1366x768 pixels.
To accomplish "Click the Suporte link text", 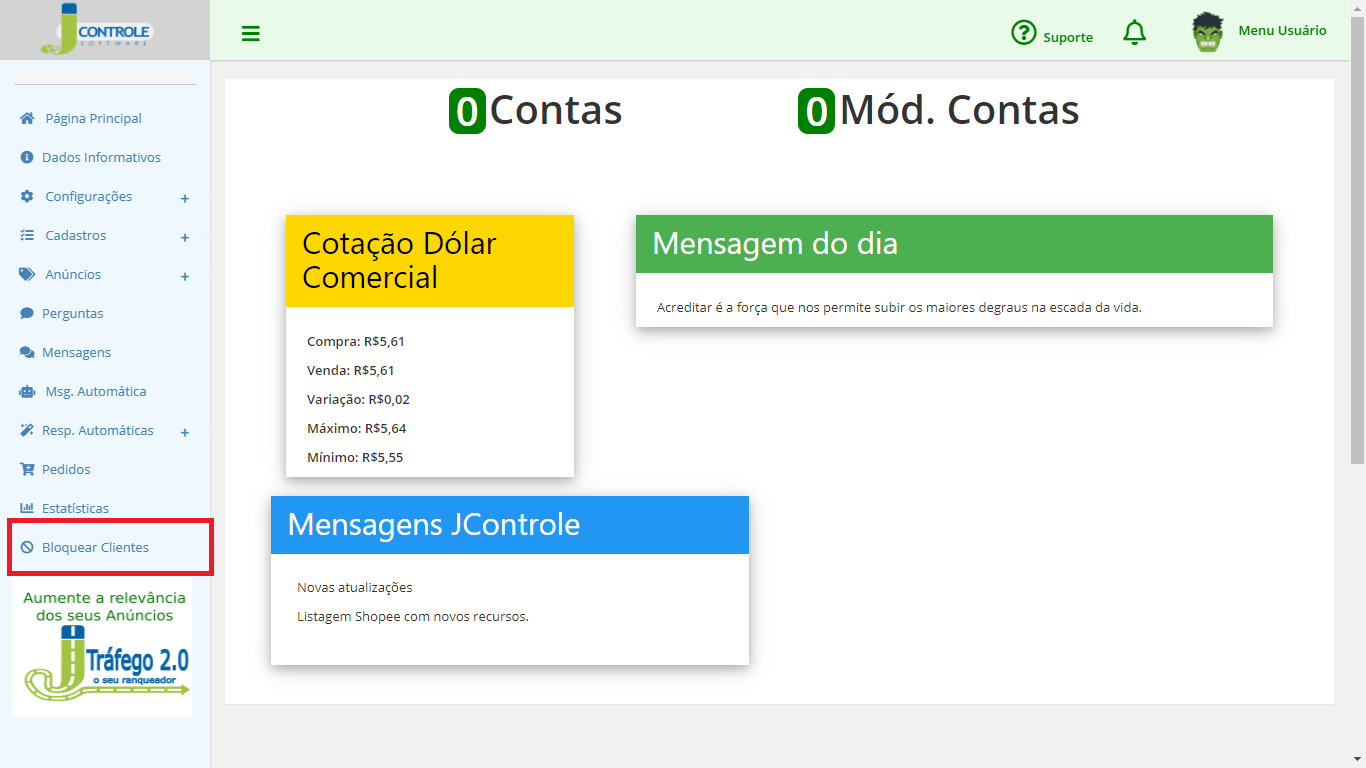I will (x=1068, y=37).
